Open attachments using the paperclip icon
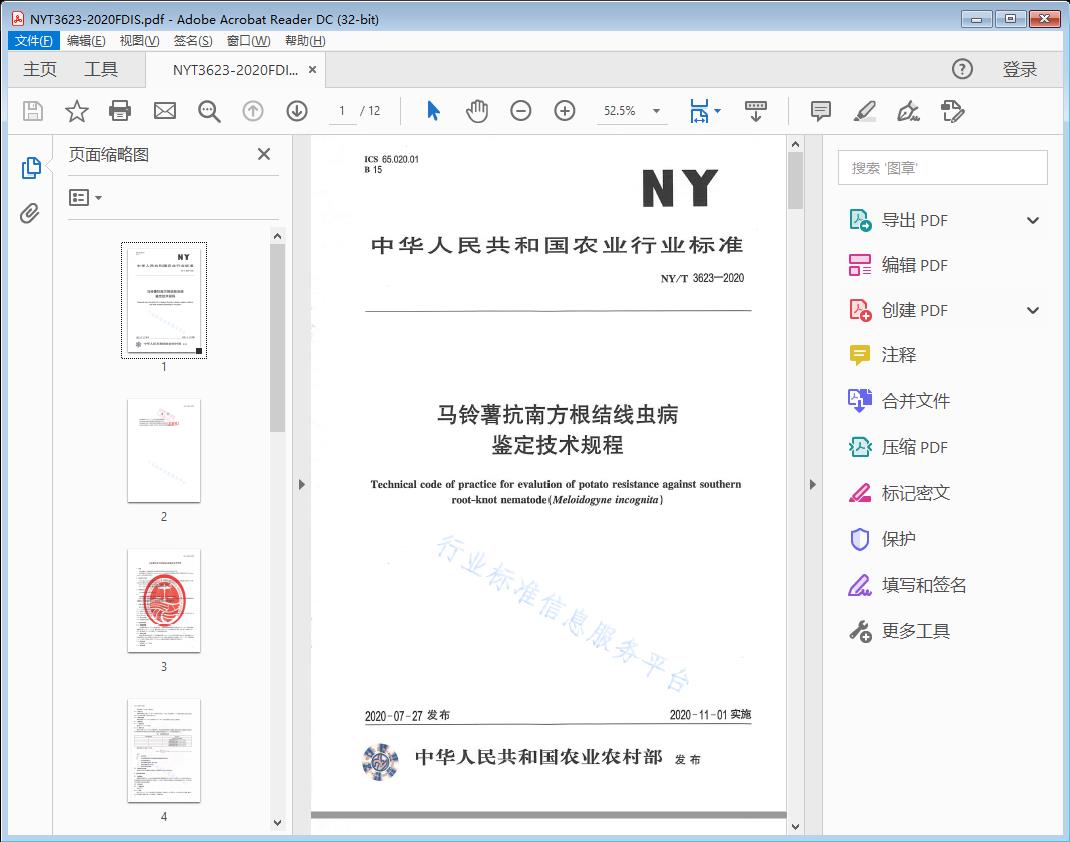The image size is (1070, 842). (x=30, y=210)
